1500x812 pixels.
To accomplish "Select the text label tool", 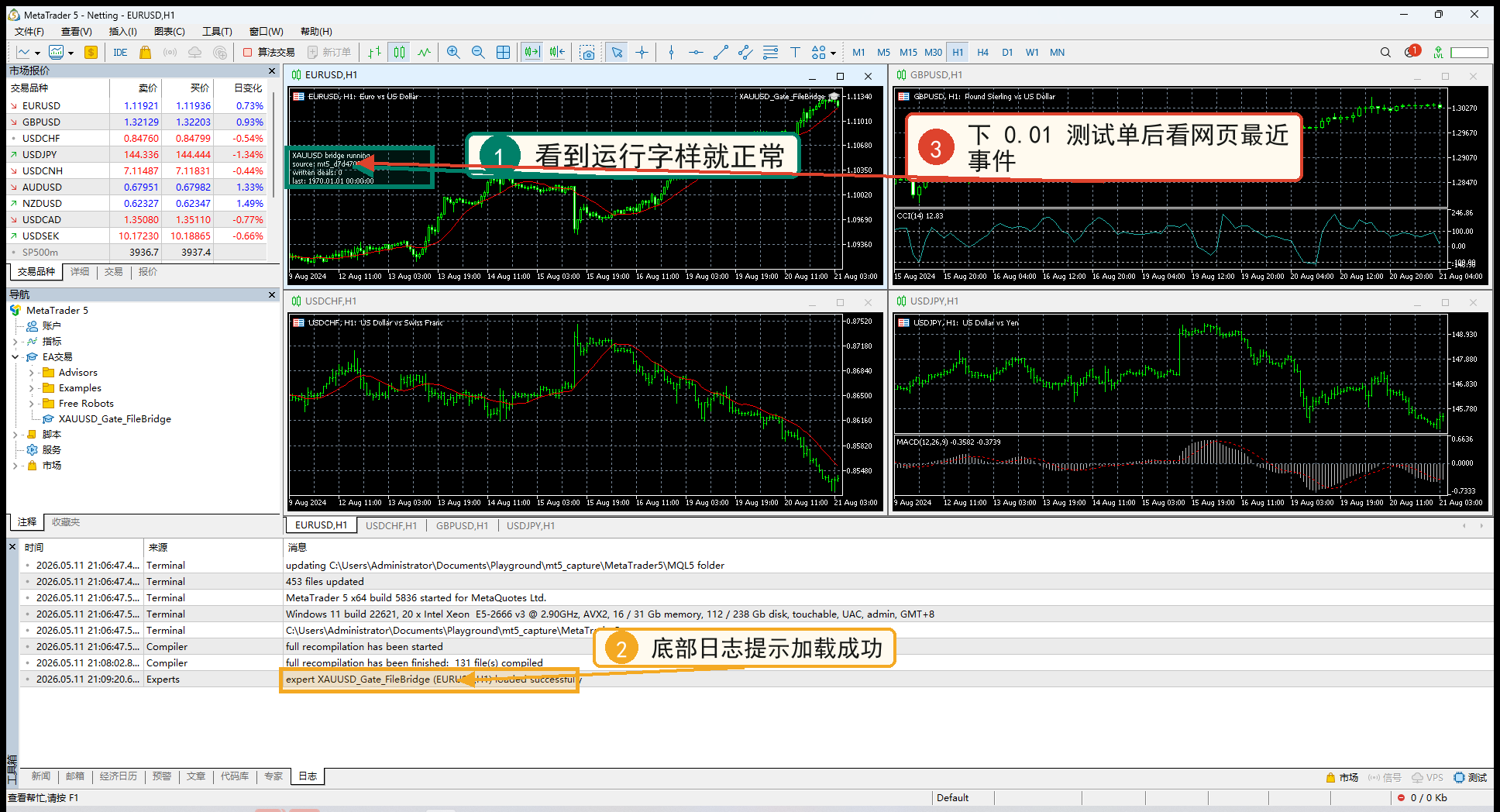I will 795,53.
